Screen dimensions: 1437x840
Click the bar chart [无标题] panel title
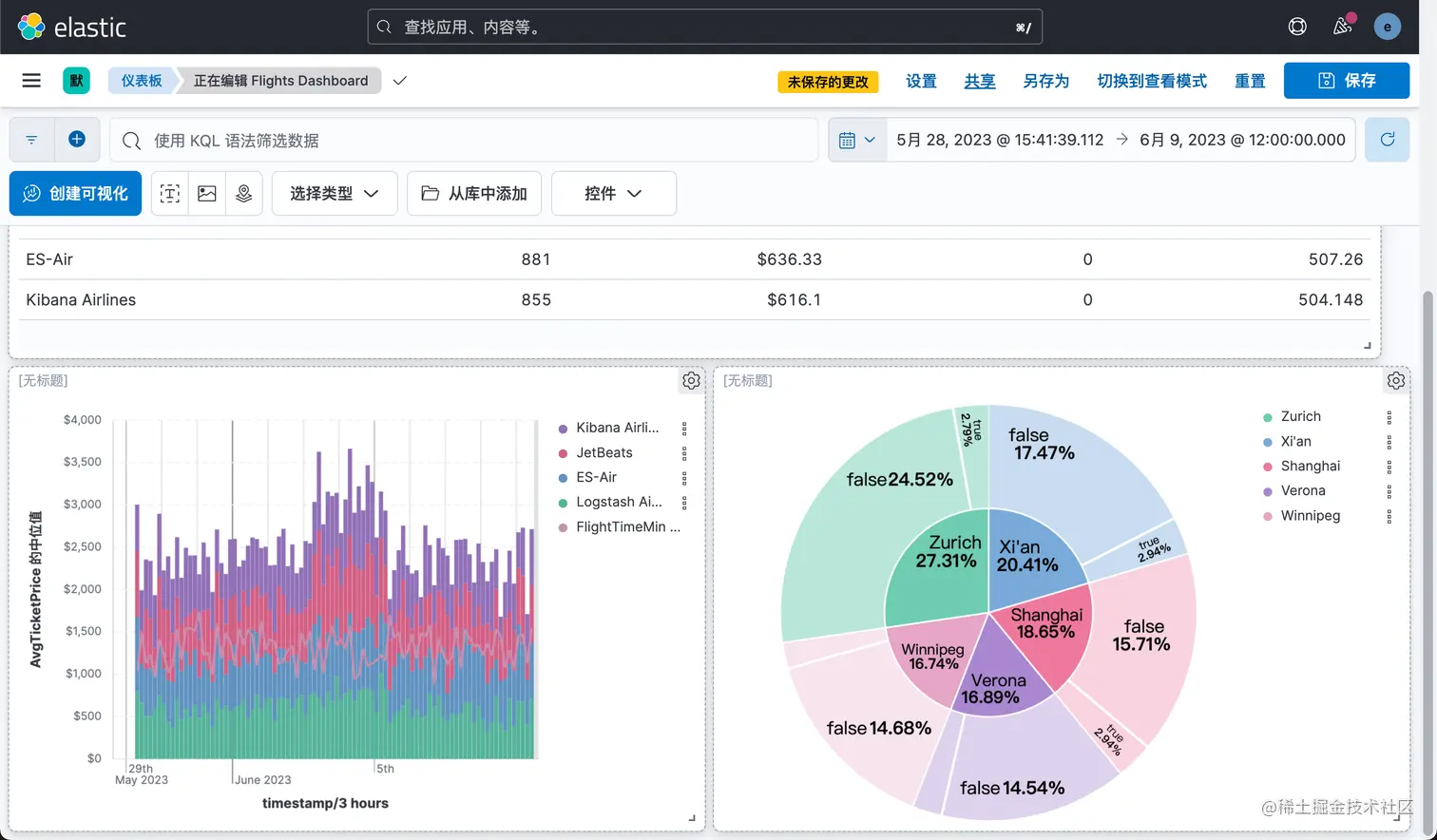43,381
